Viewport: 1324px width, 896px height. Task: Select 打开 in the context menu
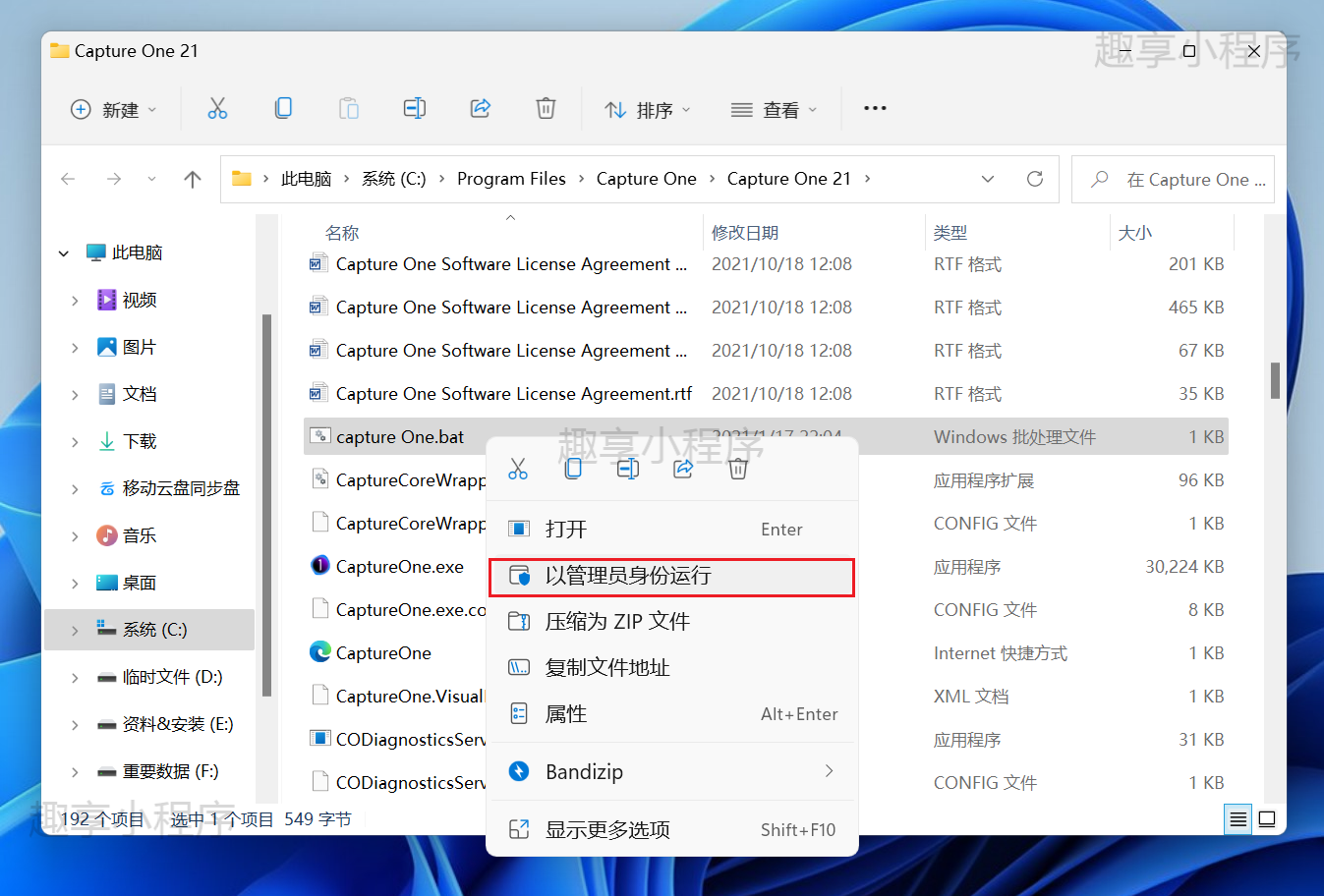coord(672,530)
